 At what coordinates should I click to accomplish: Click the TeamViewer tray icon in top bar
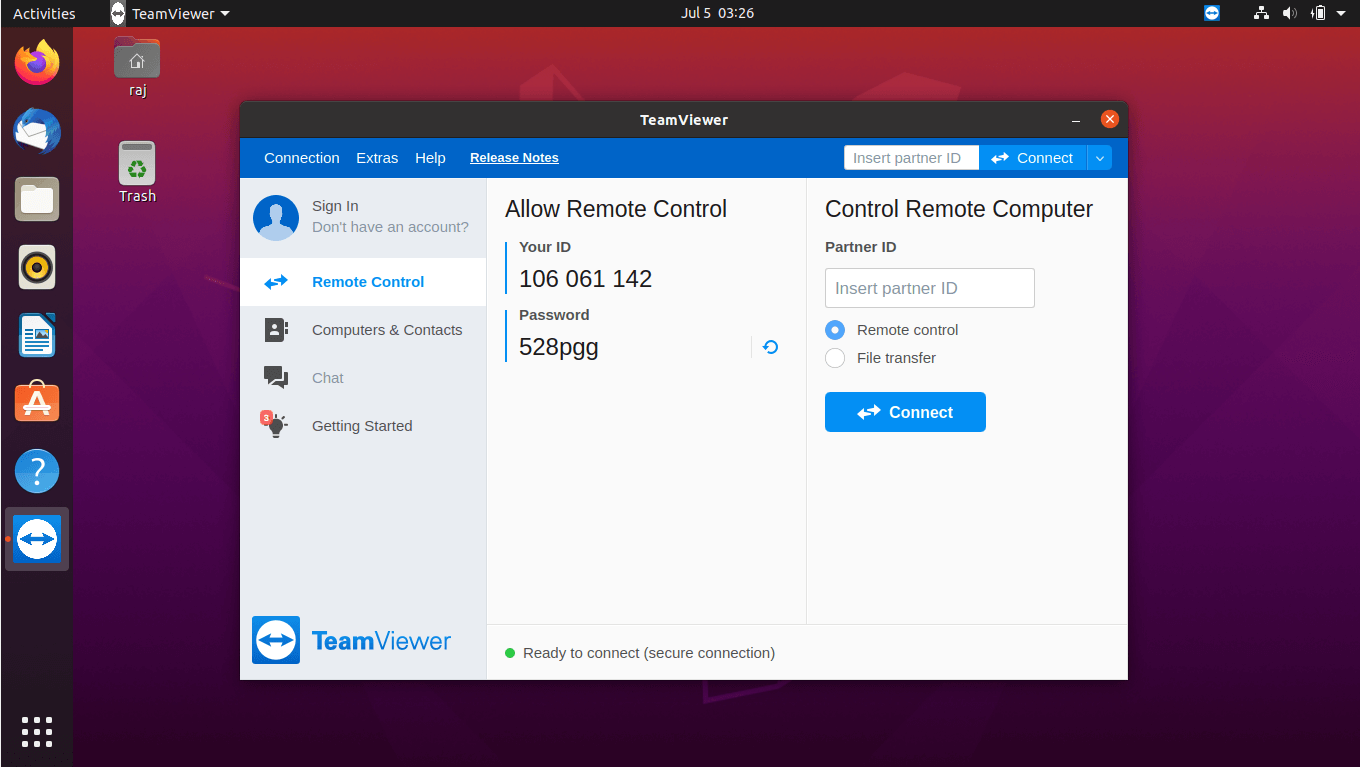1212,13
